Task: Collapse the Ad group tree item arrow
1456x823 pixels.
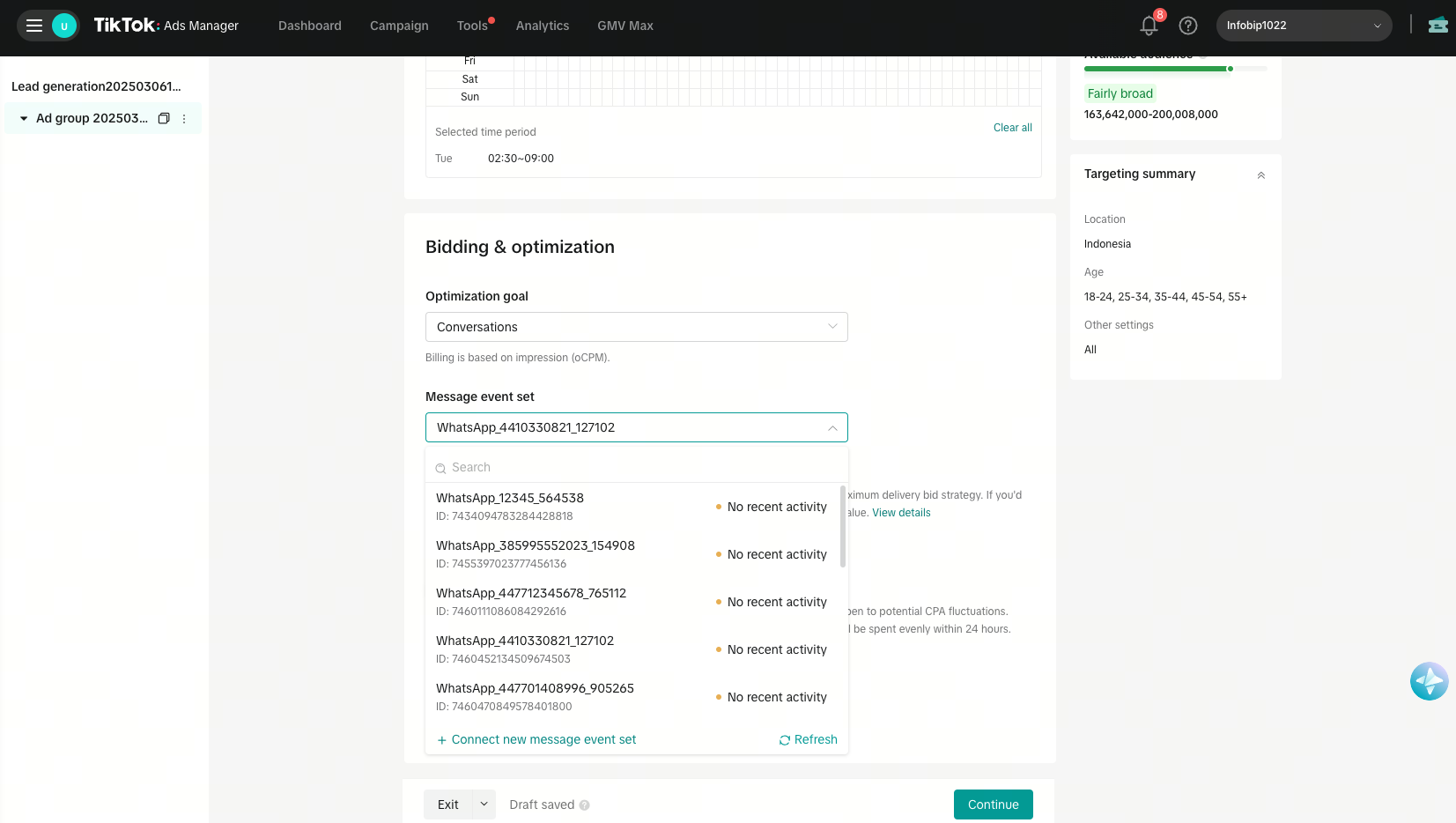Action: click(x=24, y=118)
